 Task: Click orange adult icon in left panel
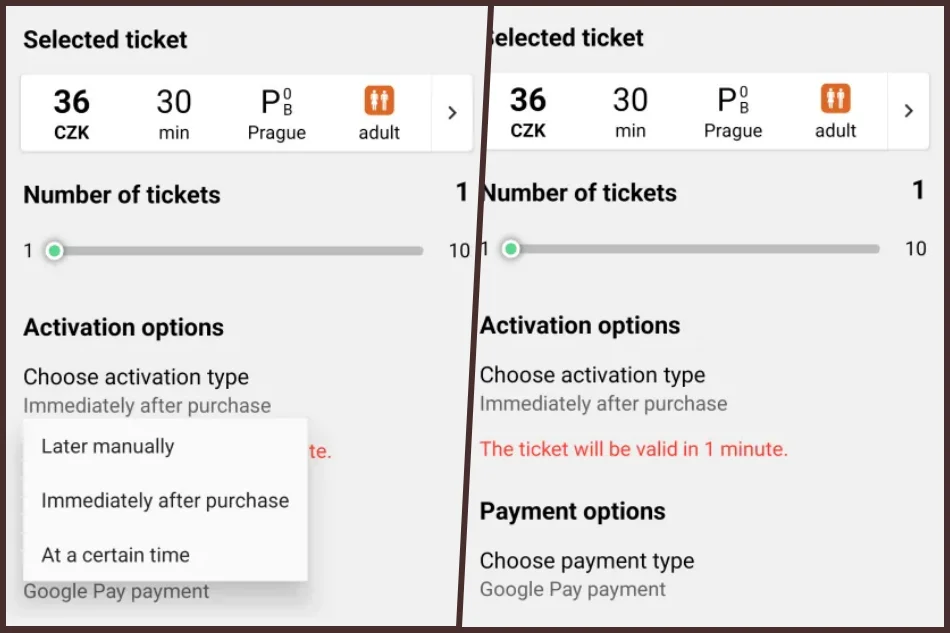[x=378, y=101]
